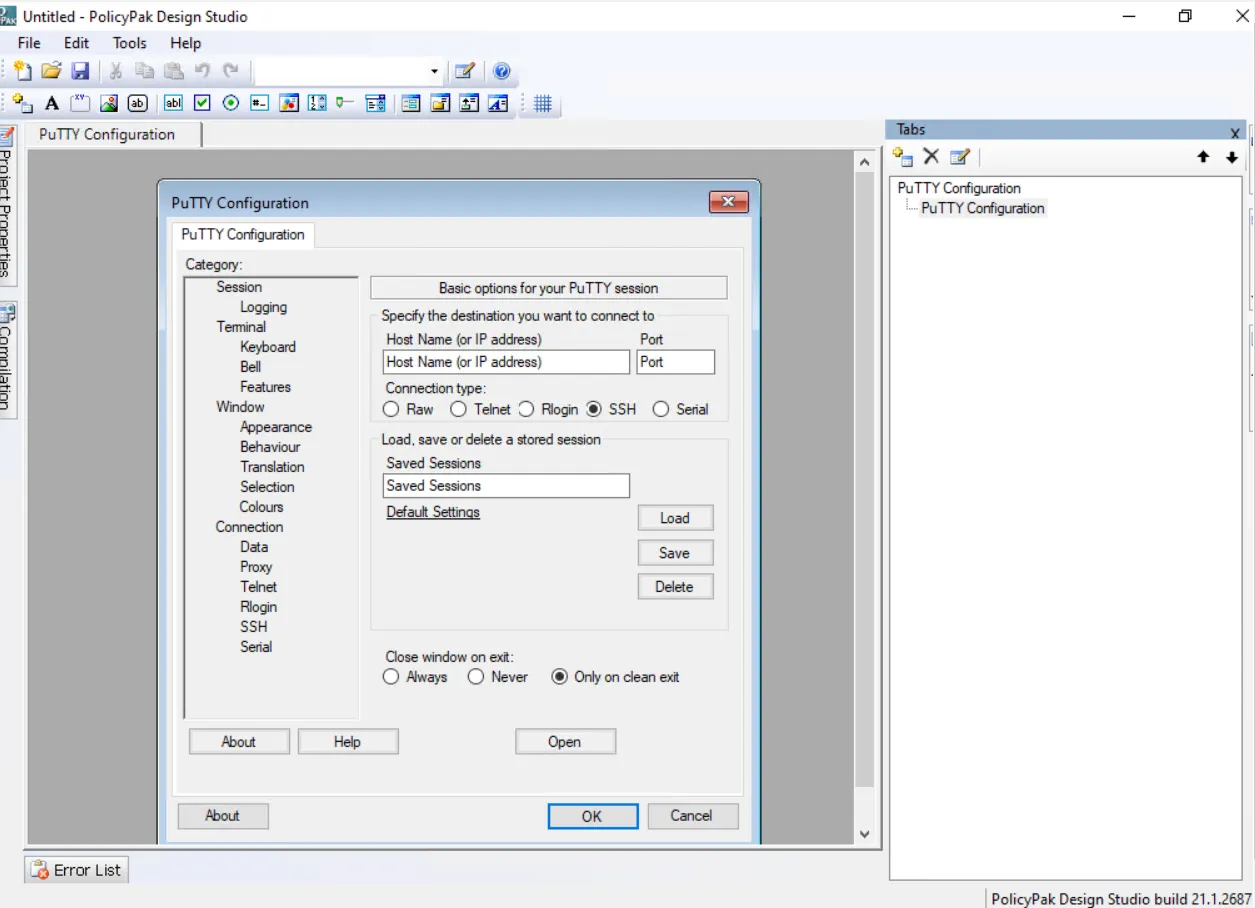The image size is (1255, 908).
Task: Click the Save session button
Action: point(675,553)
